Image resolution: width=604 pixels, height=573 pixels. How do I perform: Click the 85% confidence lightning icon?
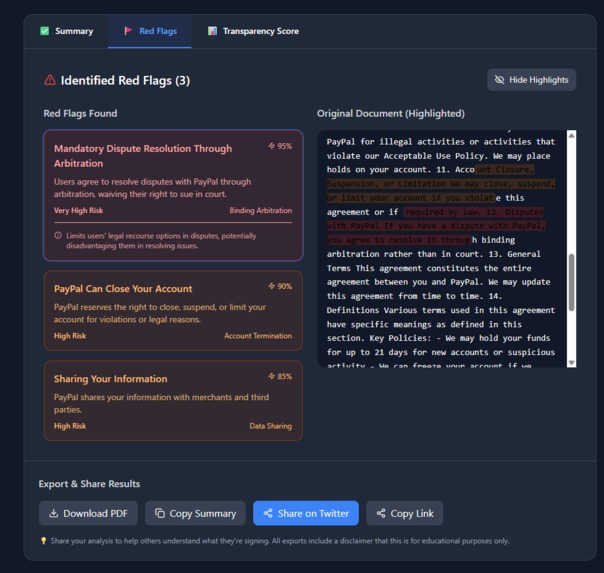tap(272, 376)
